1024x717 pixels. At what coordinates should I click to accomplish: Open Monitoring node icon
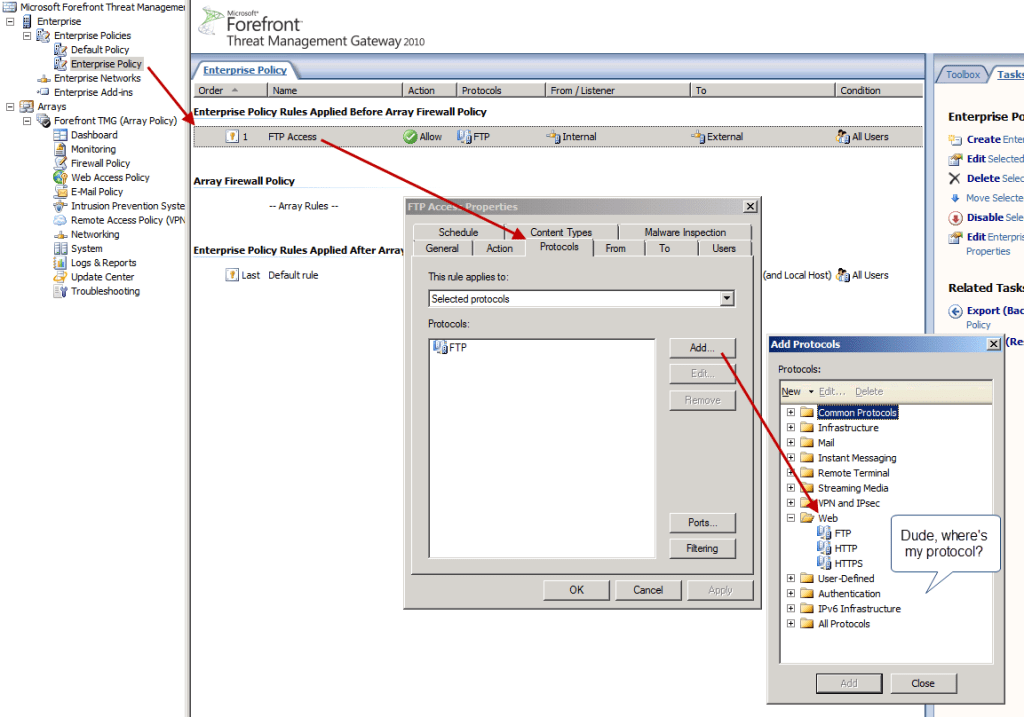60,149
